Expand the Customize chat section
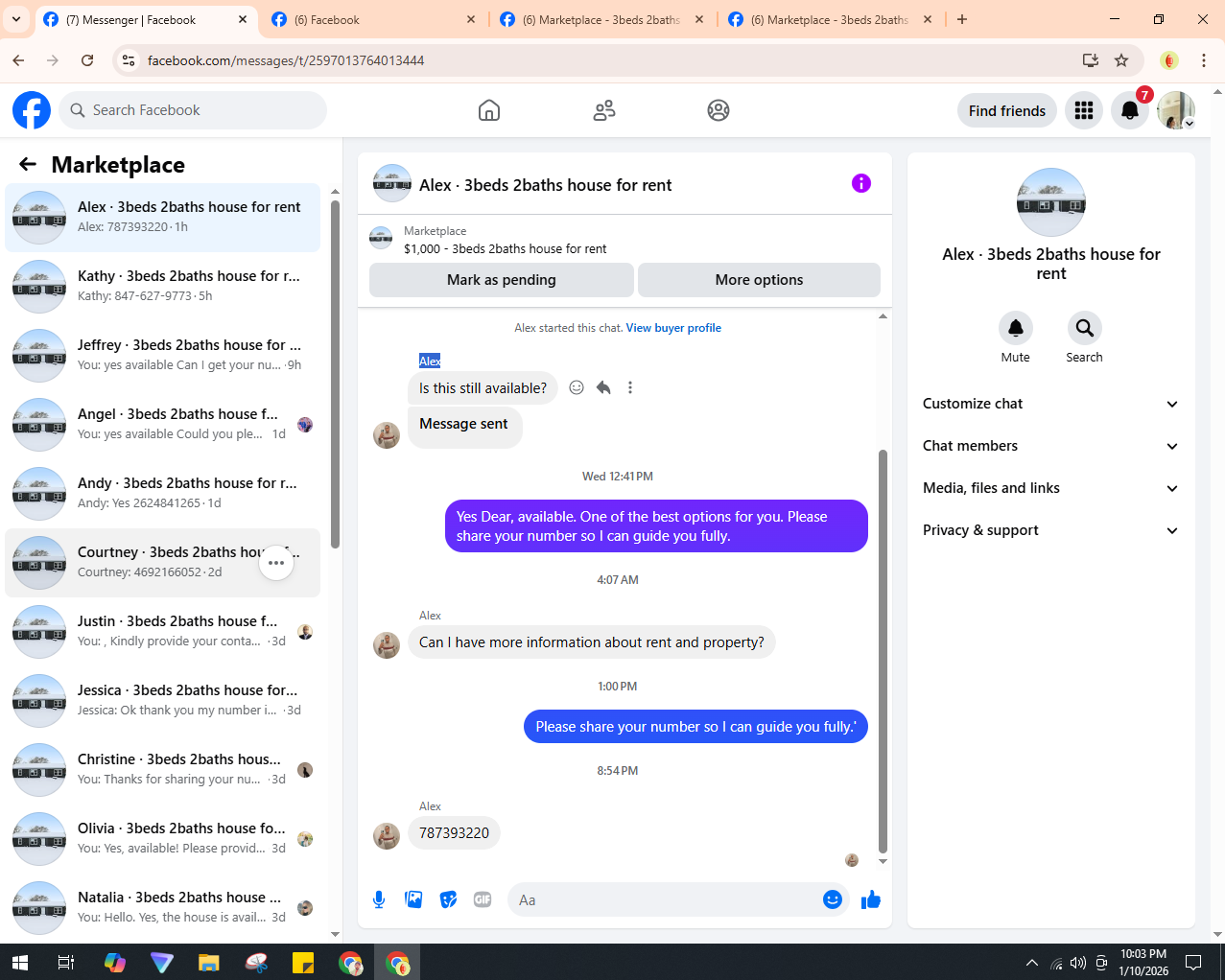Viewport: 1225px width, 980px height. point(1051,404)
